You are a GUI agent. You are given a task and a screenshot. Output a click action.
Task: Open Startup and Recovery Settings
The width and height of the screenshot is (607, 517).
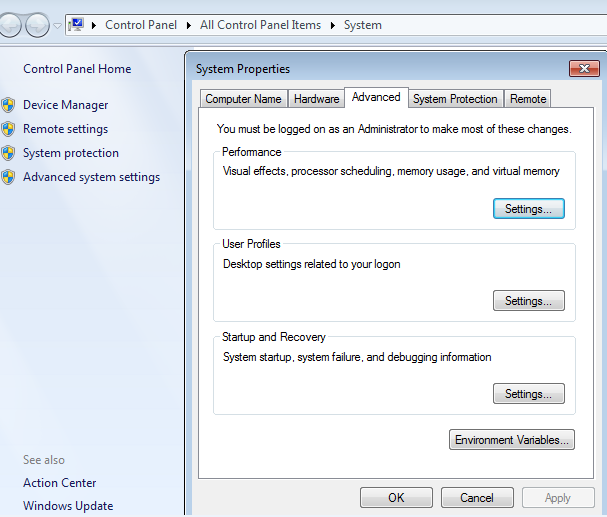[528, 394]
